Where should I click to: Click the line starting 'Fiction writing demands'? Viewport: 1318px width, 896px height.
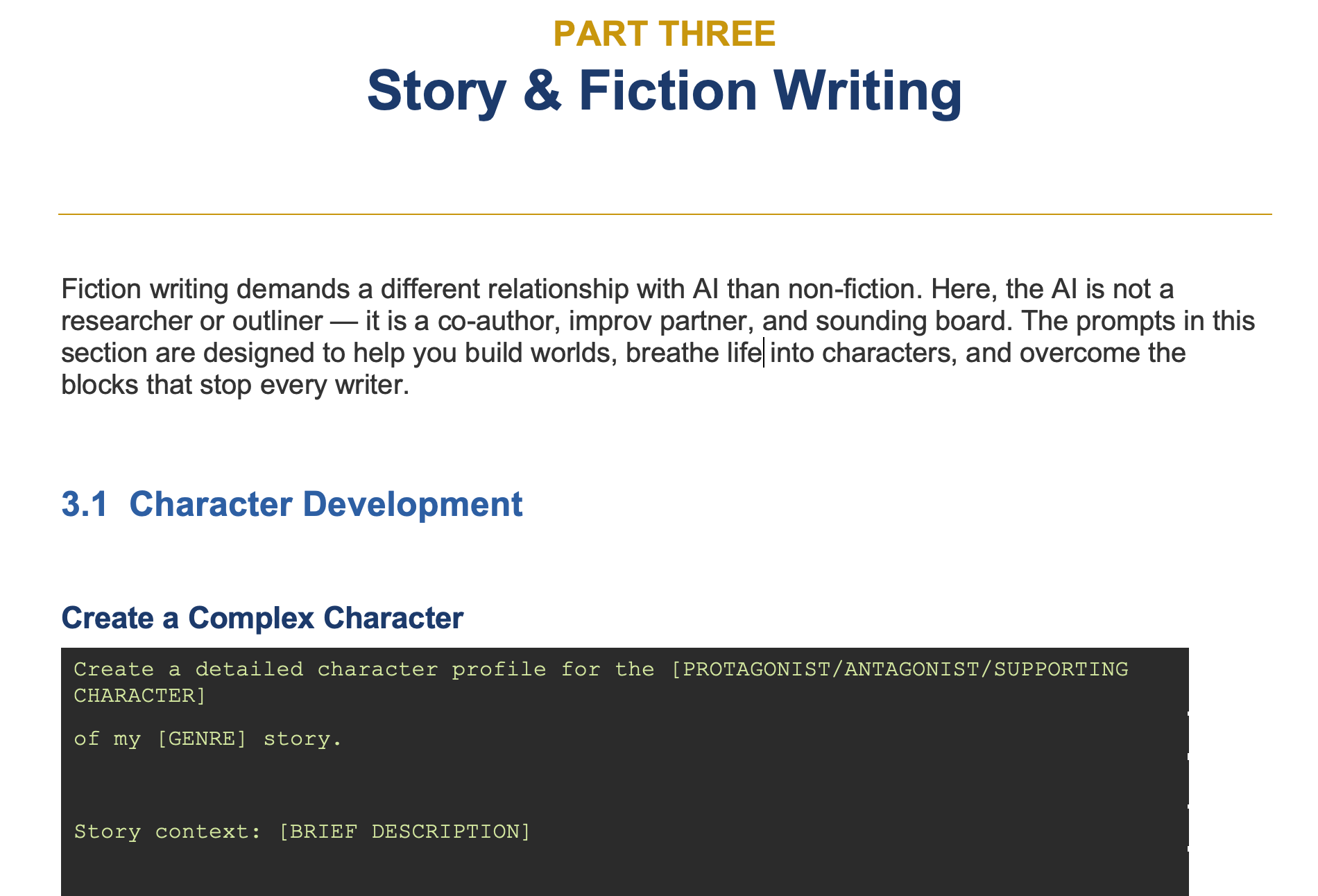click(617, 288)
